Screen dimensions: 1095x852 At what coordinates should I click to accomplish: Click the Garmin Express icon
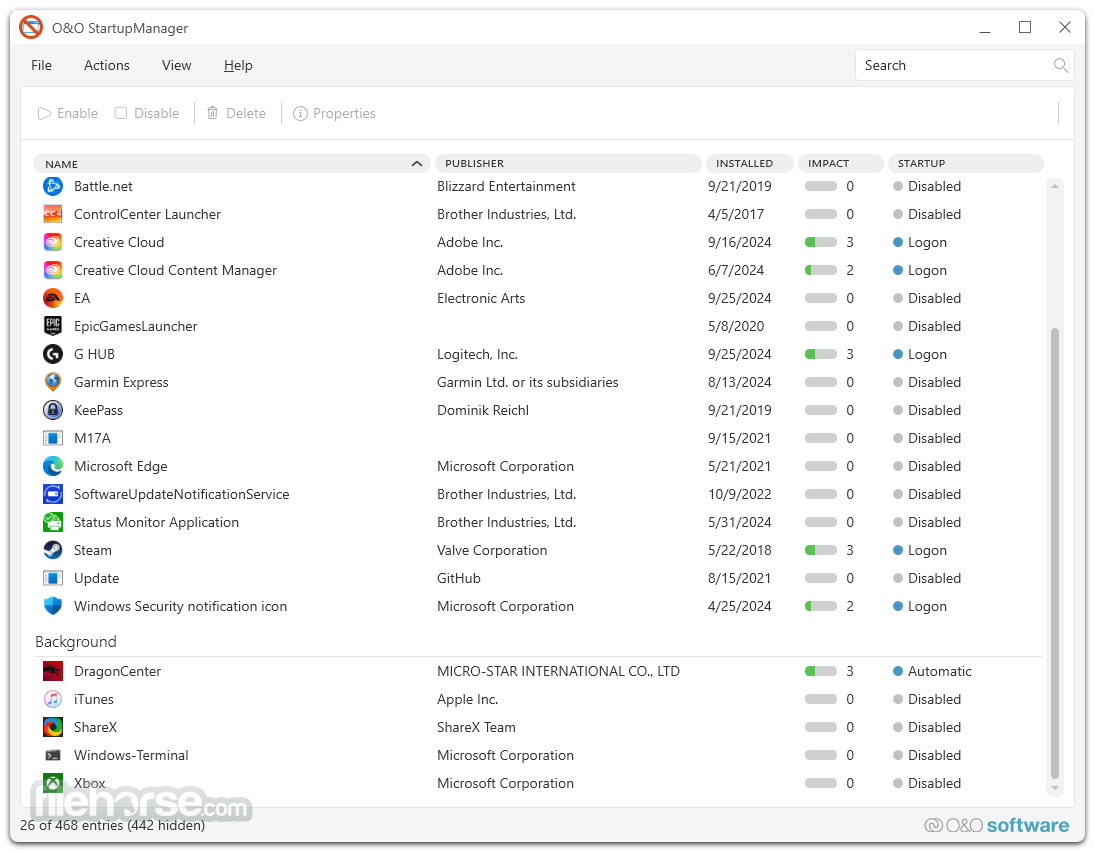[52, 382]
